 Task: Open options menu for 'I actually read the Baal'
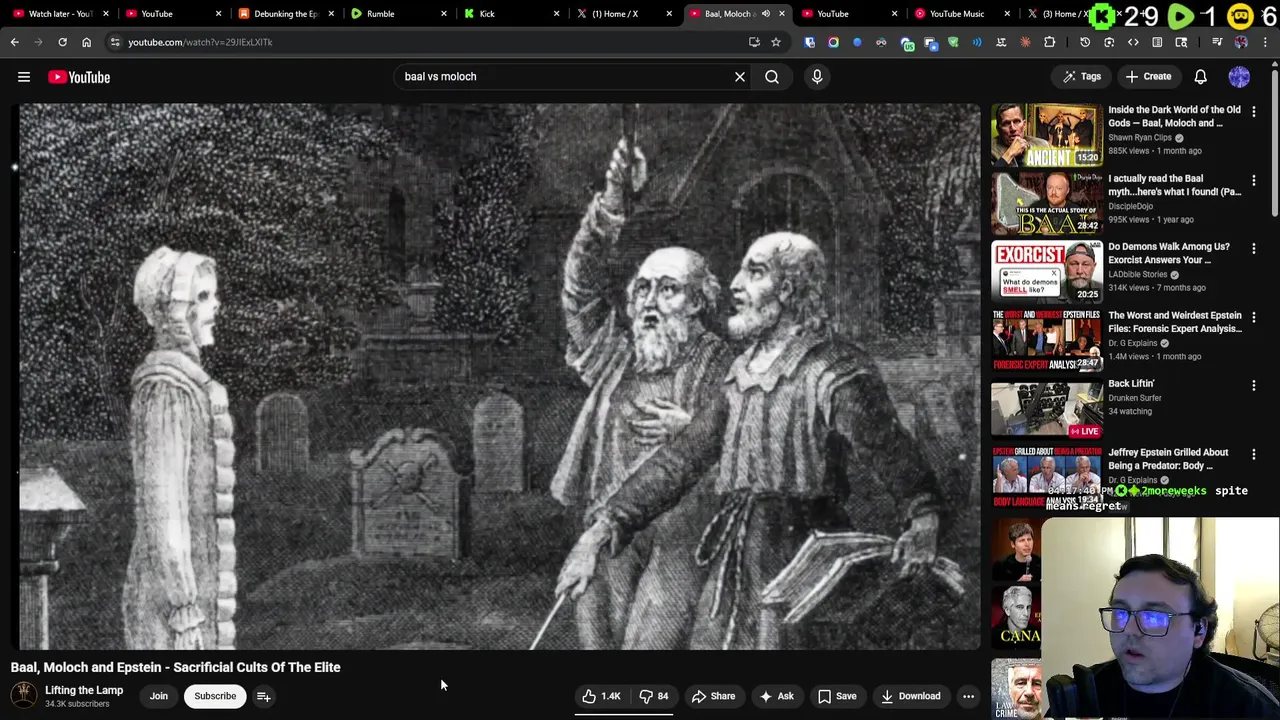click(x=1253, y=181)
